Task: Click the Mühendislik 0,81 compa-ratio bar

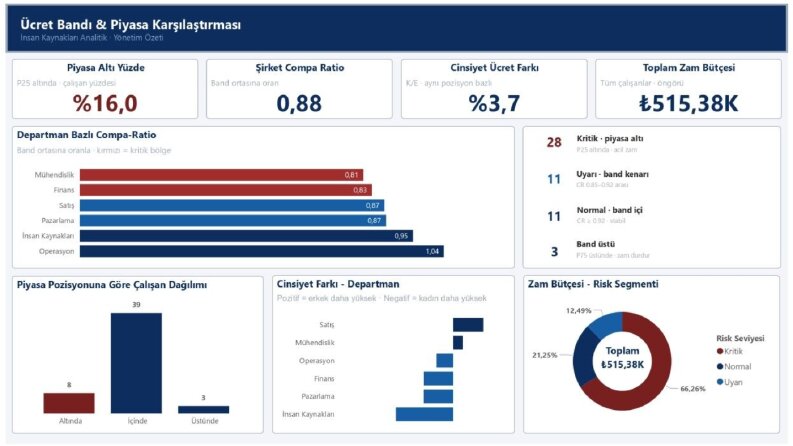Action: point(222,175)
